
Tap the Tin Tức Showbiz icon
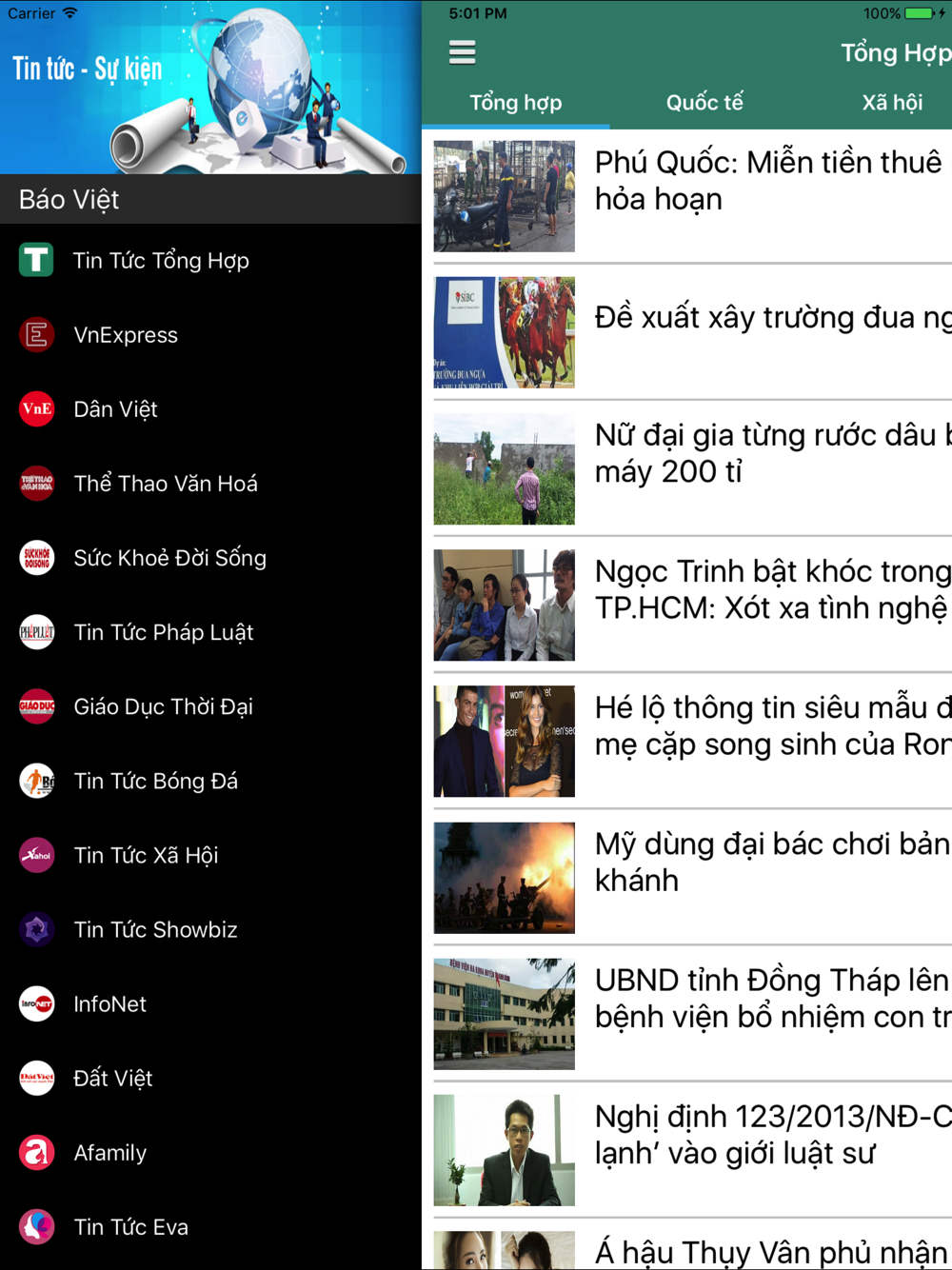(x=36, y=929)
